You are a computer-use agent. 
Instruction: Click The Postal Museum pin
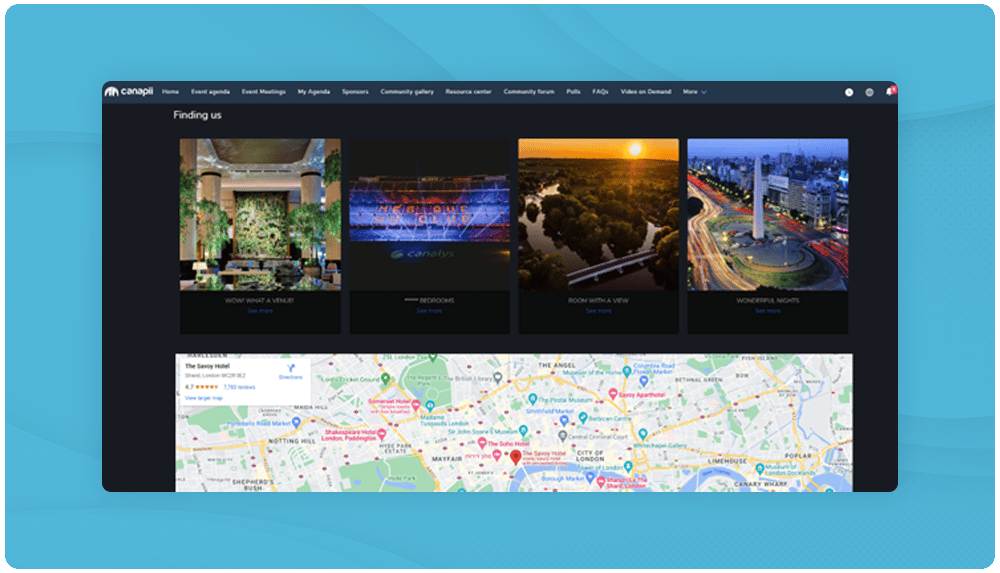pos(533,399)
